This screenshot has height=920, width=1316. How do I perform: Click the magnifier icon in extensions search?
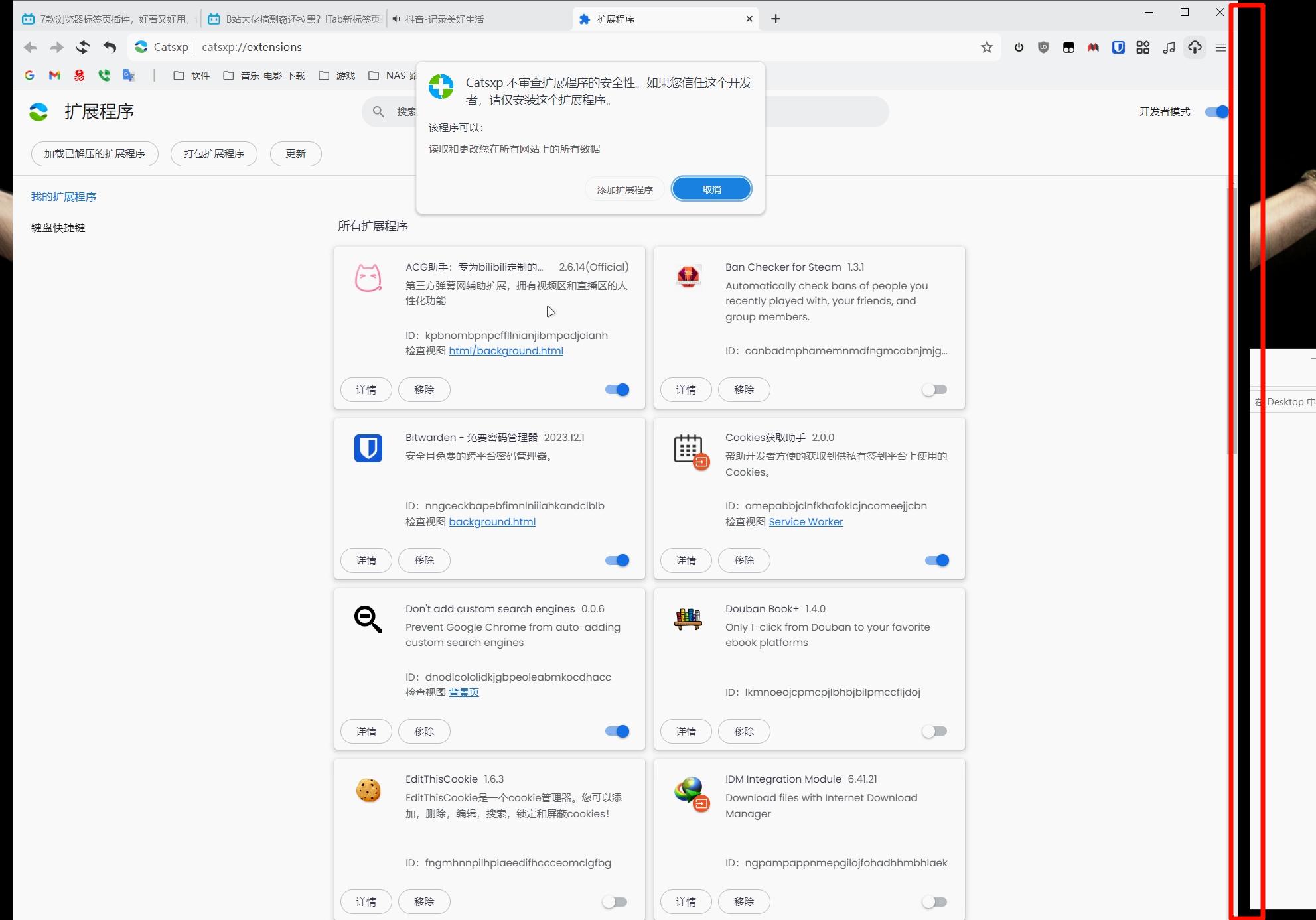(378, 111)
